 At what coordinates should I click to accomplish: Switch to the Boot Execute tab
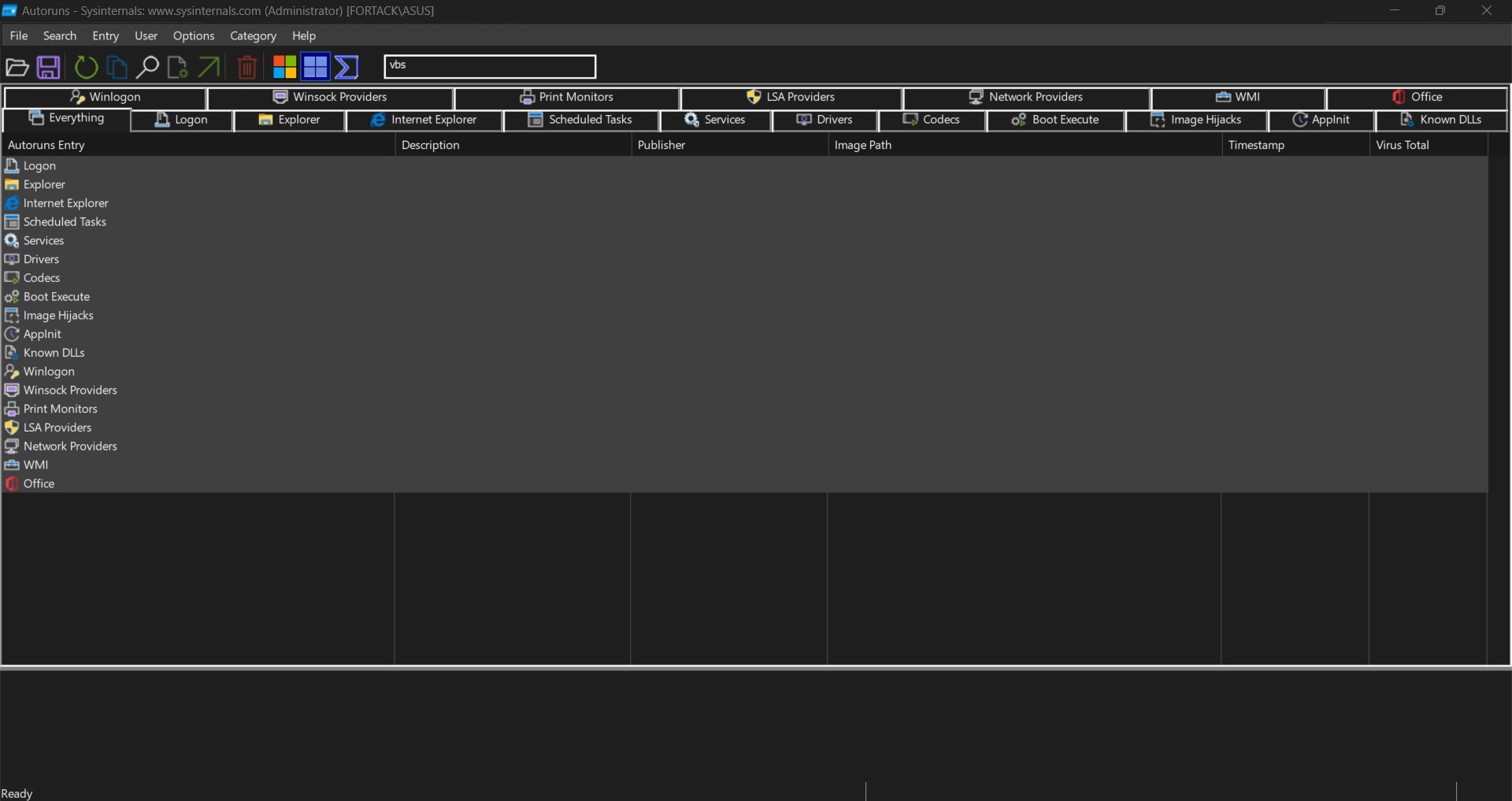[1056, 120]
